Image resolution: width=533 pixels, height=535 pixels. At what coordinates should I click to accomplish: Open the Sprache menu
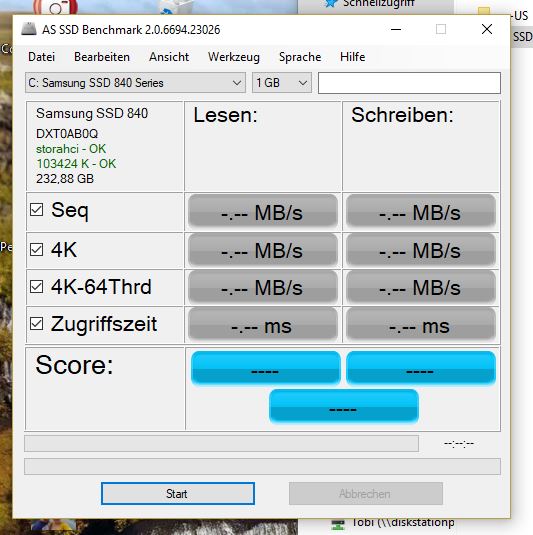300,57
